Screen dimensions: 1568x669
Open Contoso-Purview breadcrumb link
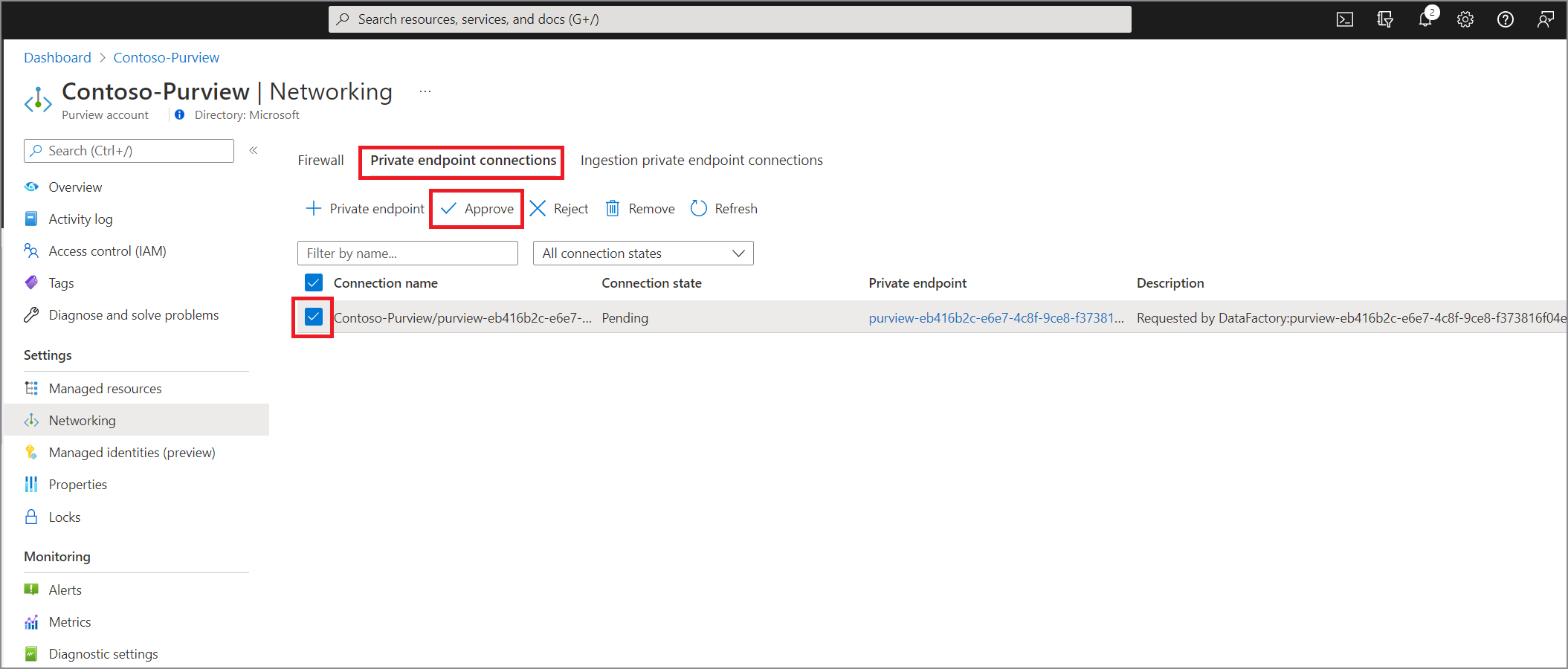click(167, 57)
